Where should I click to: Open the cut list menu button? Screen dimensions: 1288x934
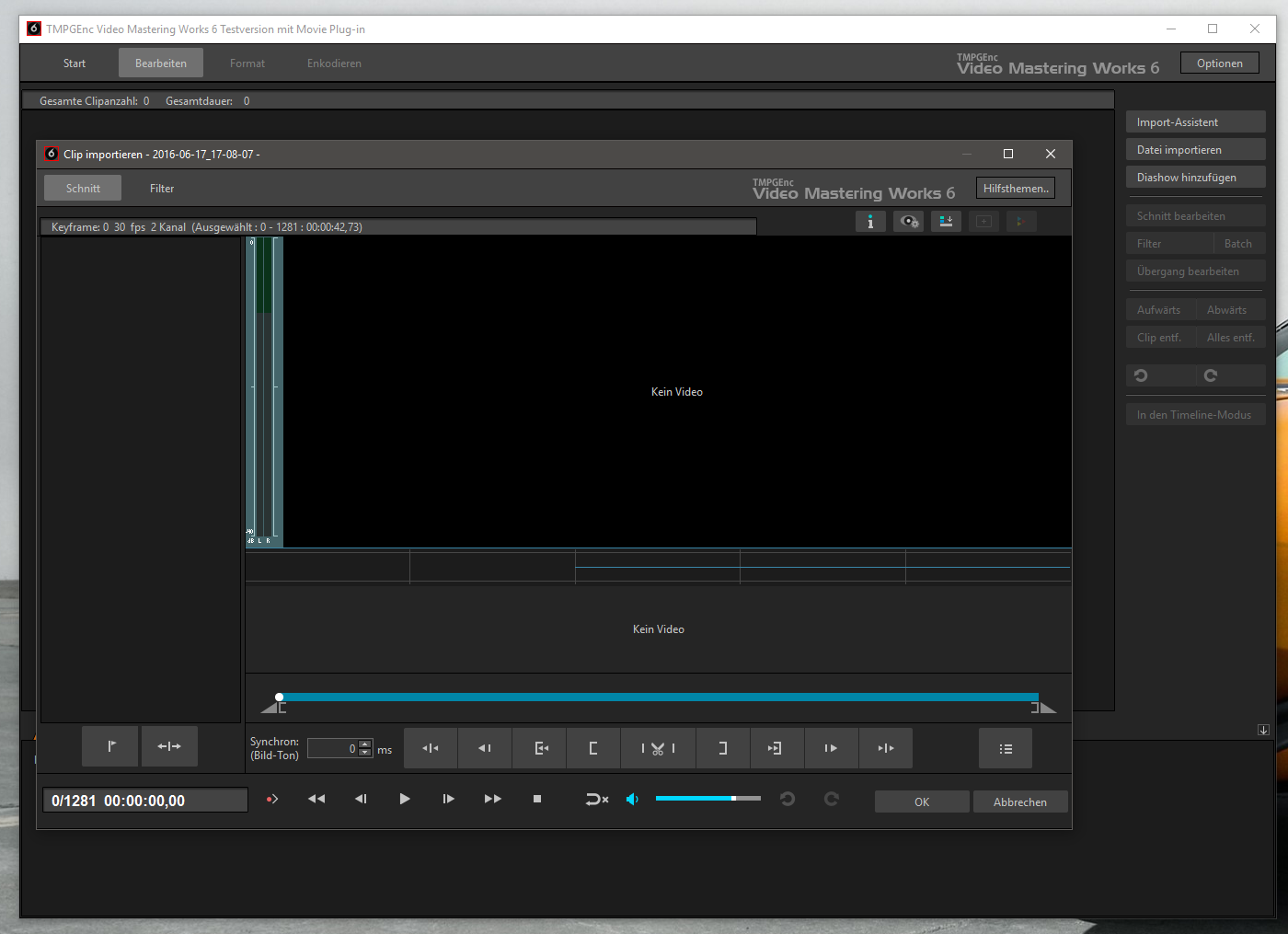click(1006, 748)
